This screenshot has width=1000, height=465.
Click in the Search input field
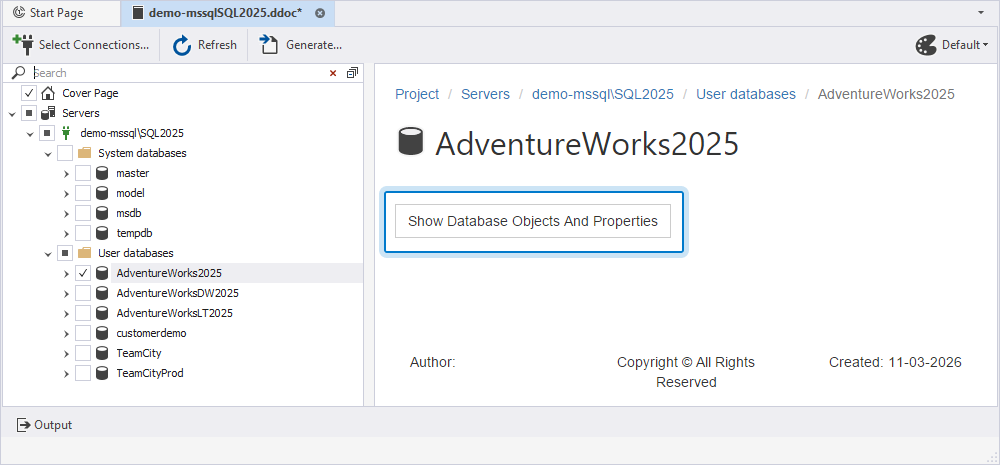[179, 73]
